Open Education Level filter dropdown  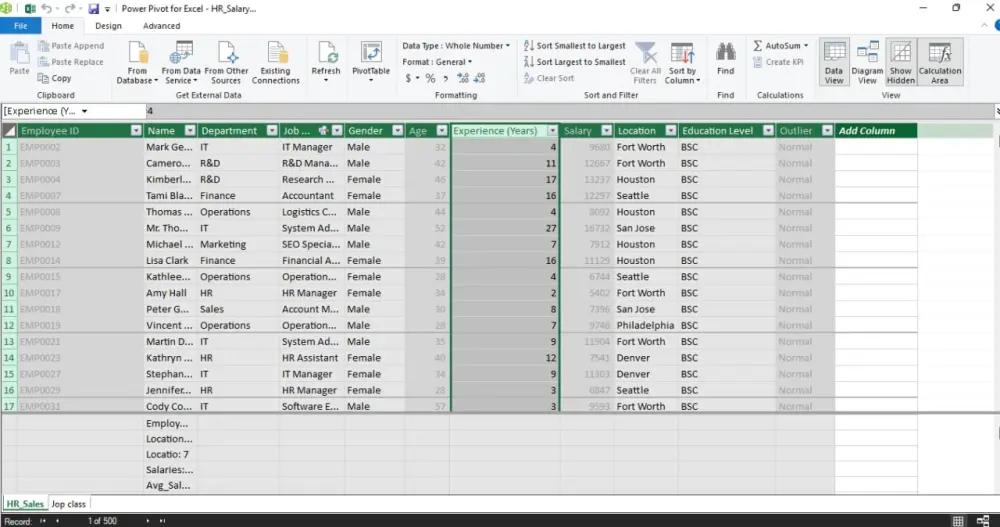[x=768, y=131]
